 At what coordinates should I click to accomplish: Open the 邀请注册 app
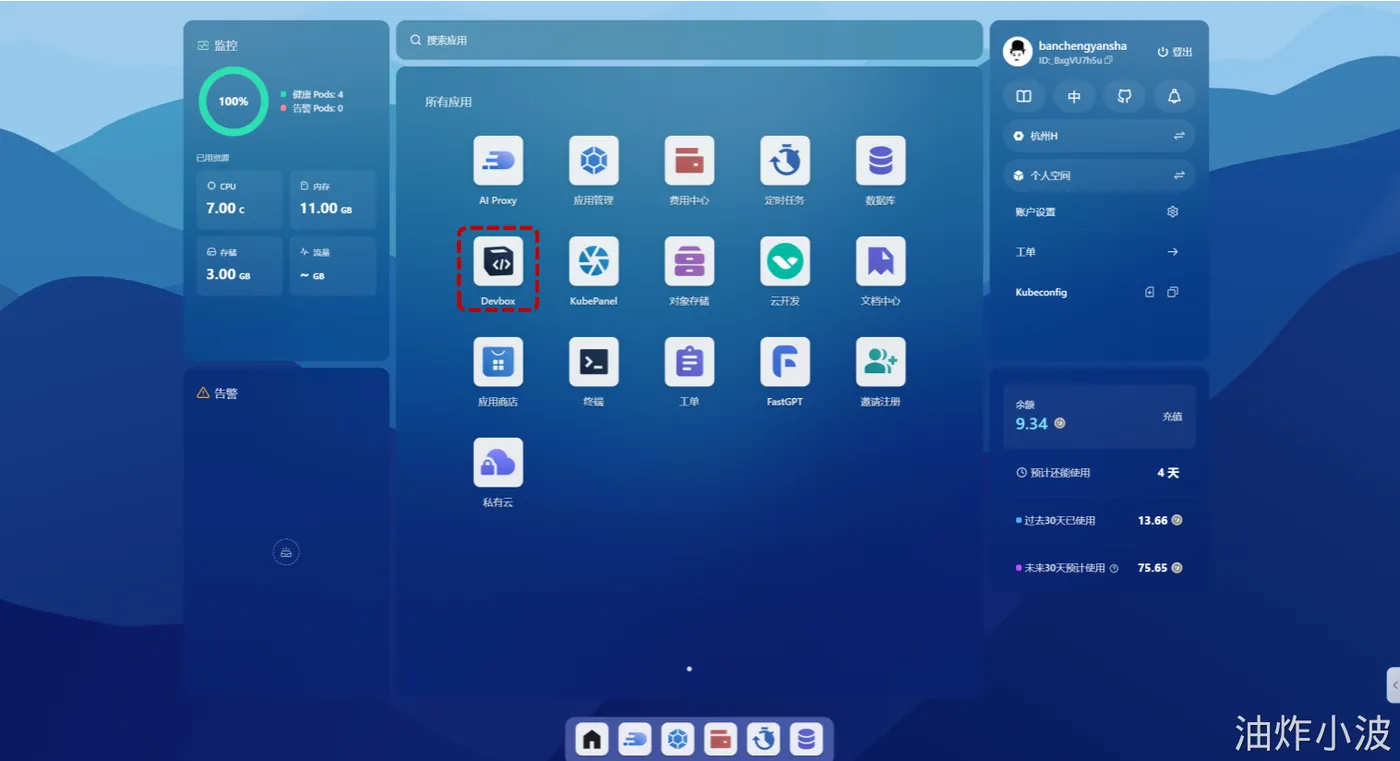[881, 362]
